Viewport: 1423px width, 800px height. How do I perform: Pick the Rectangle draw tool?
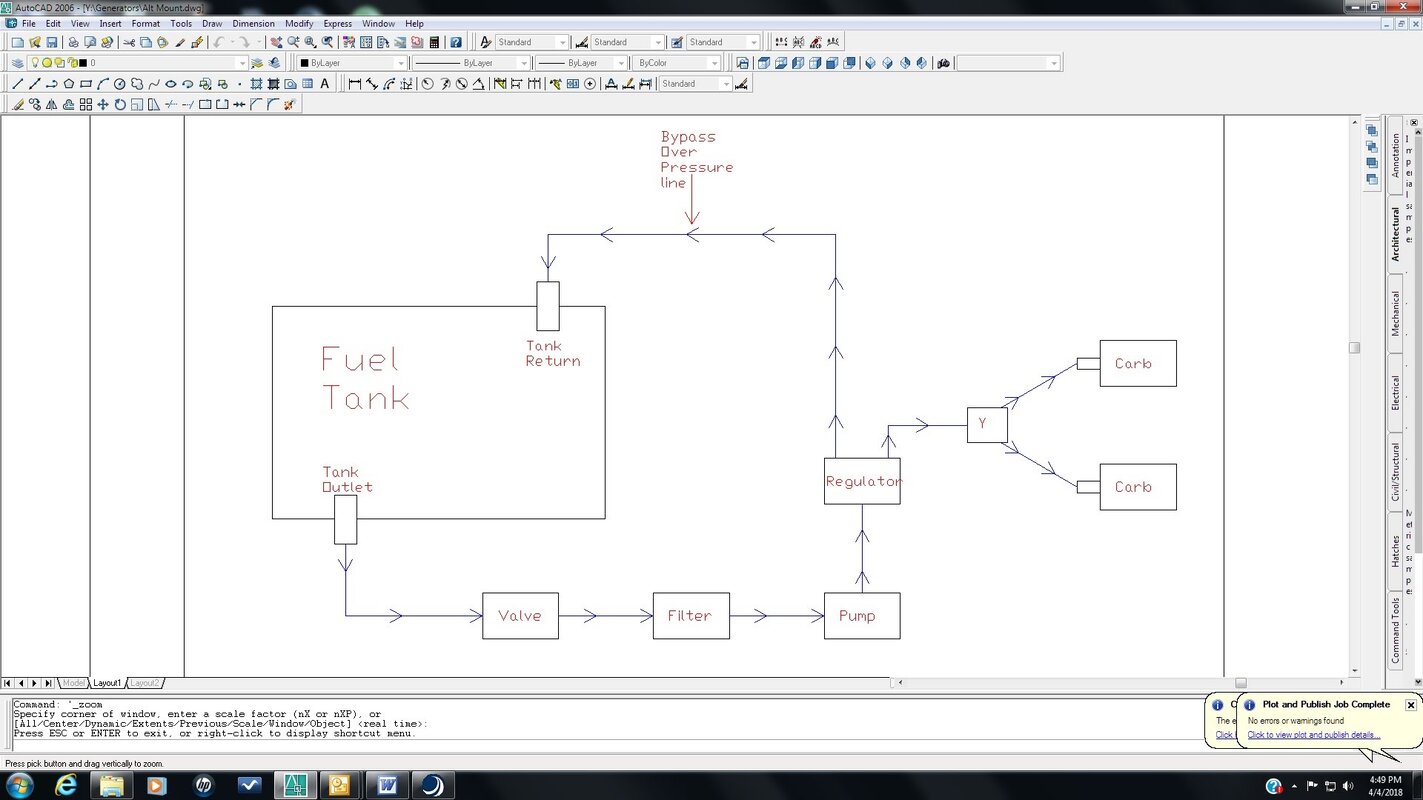point(86,84)
